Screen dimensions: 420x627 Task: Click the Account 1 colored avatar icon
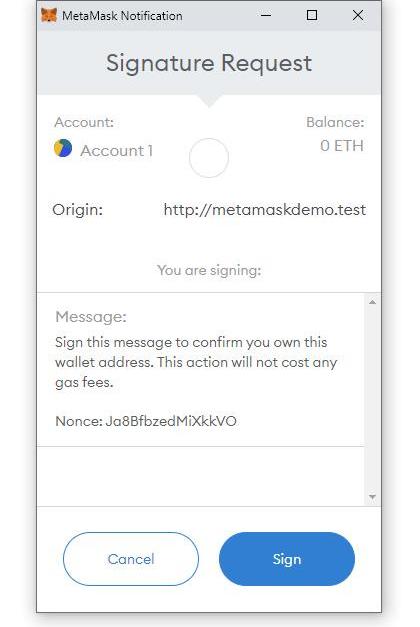coord(63,148)
